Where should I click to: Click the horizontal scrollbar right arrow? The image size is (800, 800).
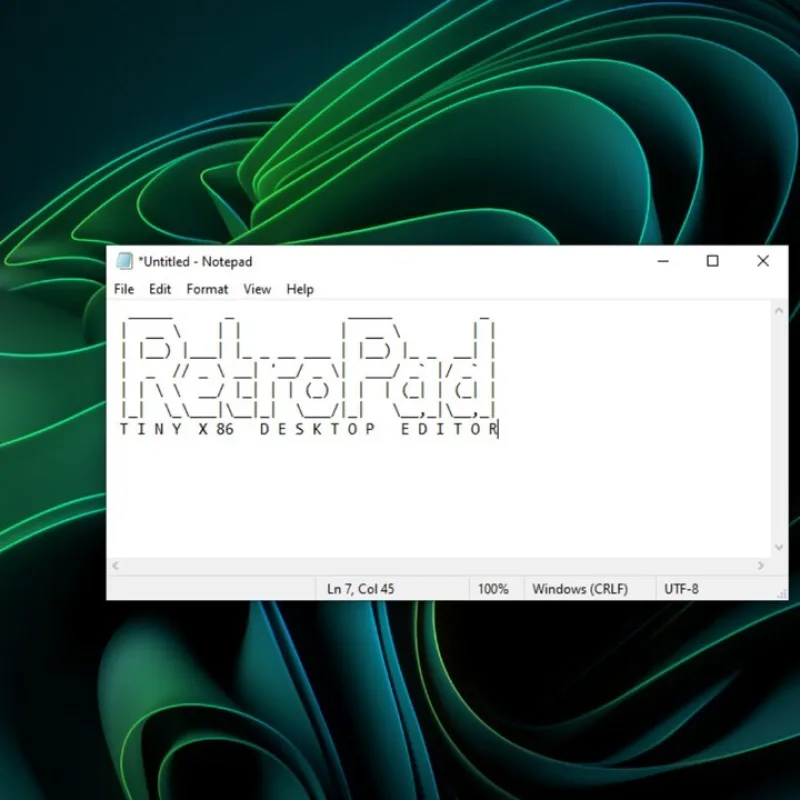click(761, 565)
